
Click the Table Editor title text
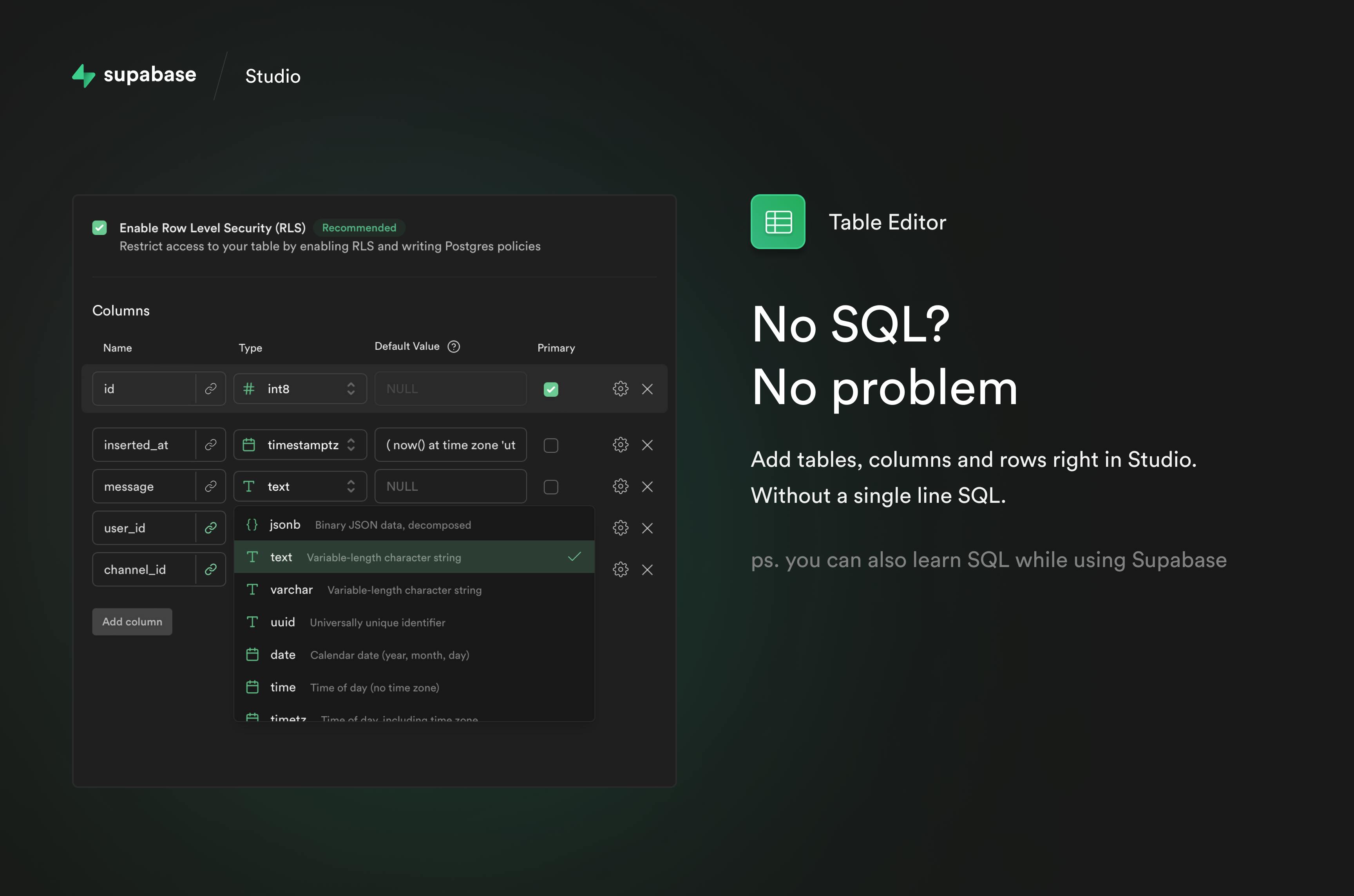click(x=888, y=222)
